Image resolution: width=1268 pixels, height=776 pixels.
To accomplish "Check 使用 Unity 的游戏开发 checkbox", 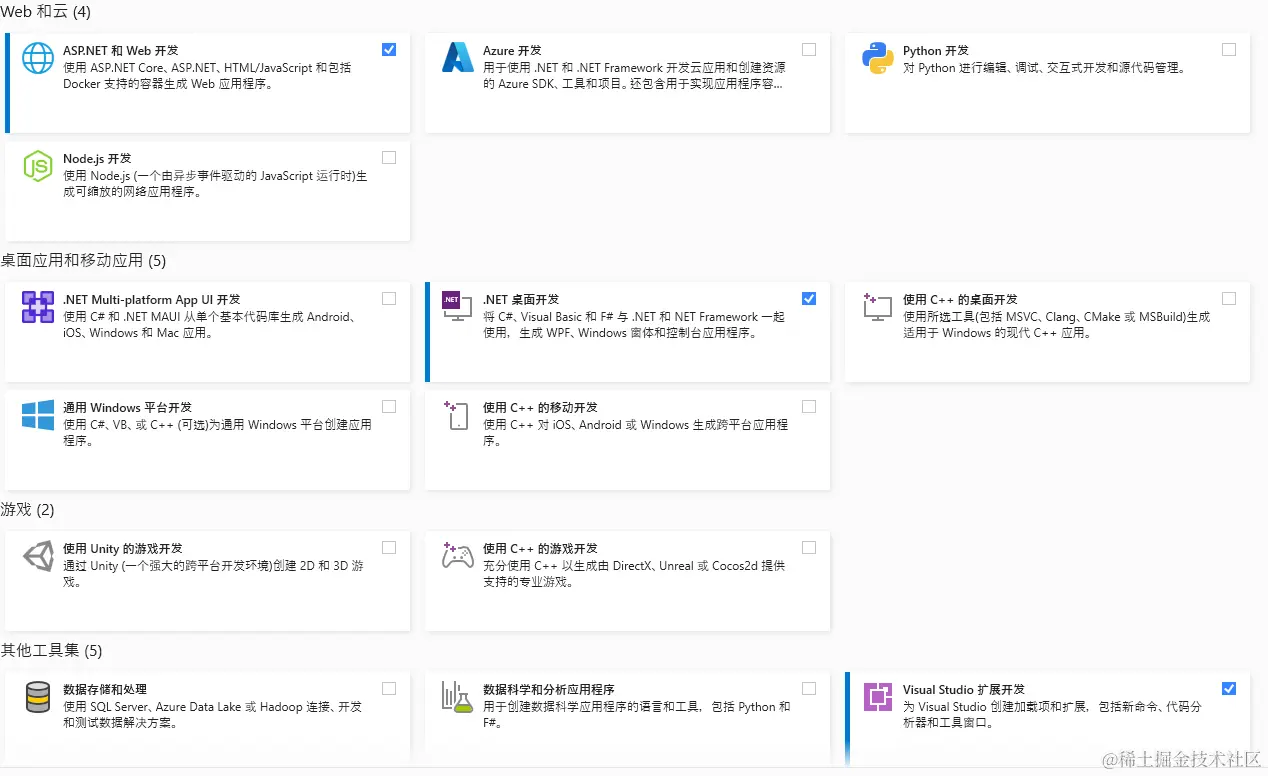I will click(x=389, y=547).
